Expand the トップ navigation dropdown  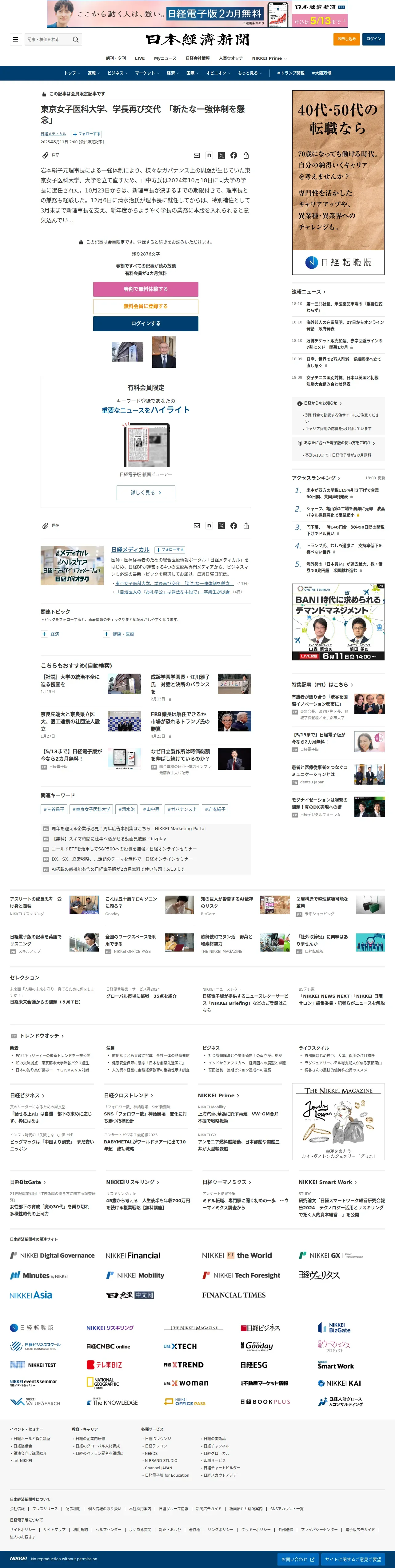[72, 73]
